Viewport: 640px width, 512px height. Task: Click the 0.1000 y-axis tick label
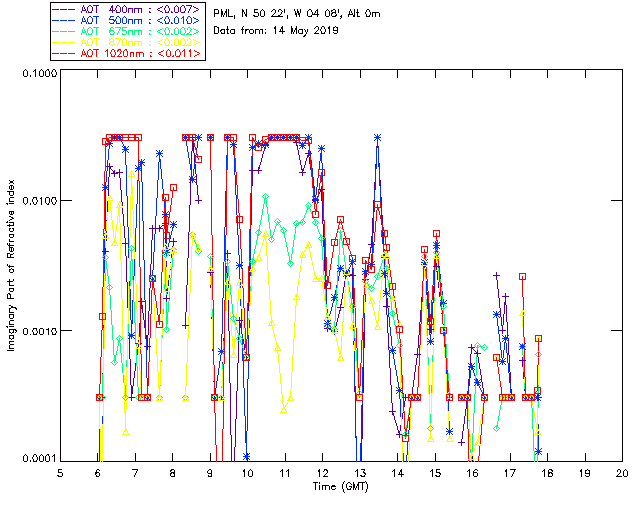[x=37, y=75]
